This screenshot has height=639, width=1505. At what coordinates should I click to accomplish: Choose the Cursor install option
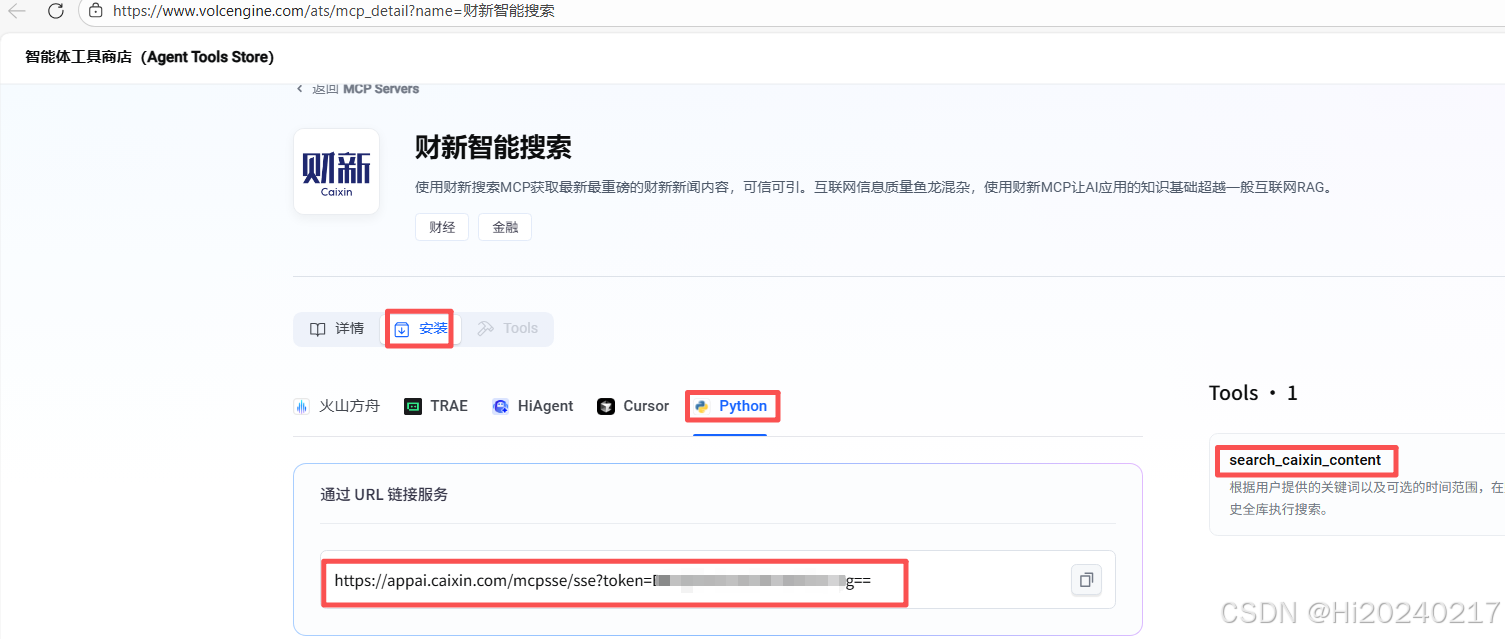pyautogui.click(x=633, y=406)
